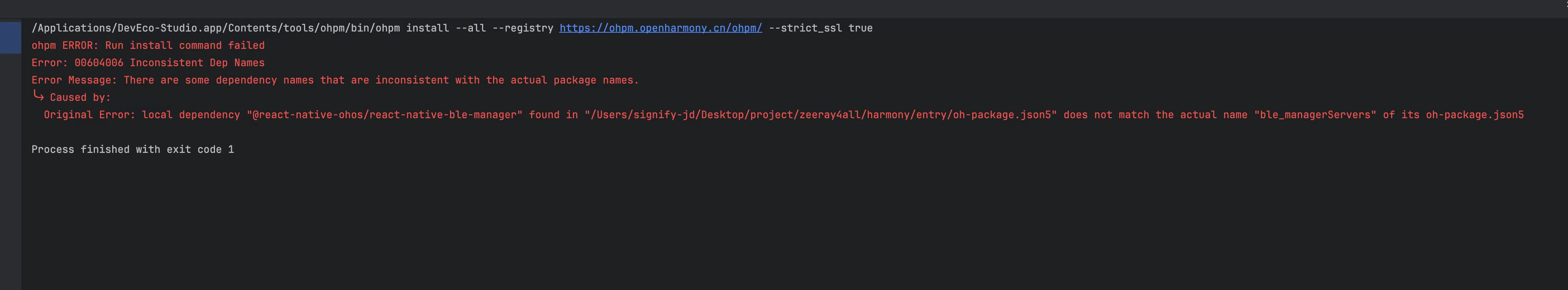Click the curved arrow before "Caused by:"
The image size is (1568, 290).
pyautogui.click(x=38, y=96)
